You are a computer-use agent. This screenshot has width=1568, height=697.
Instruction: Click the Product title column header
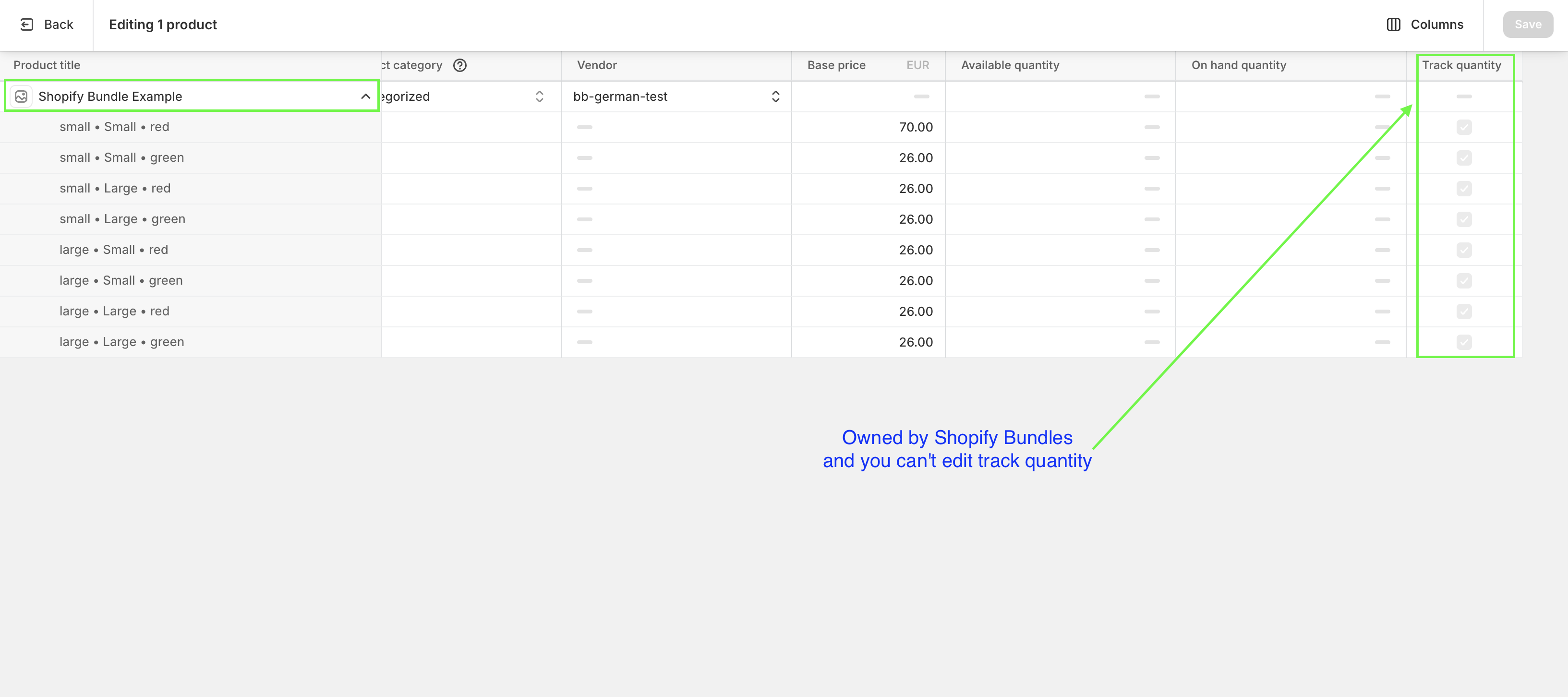(47, 65)
